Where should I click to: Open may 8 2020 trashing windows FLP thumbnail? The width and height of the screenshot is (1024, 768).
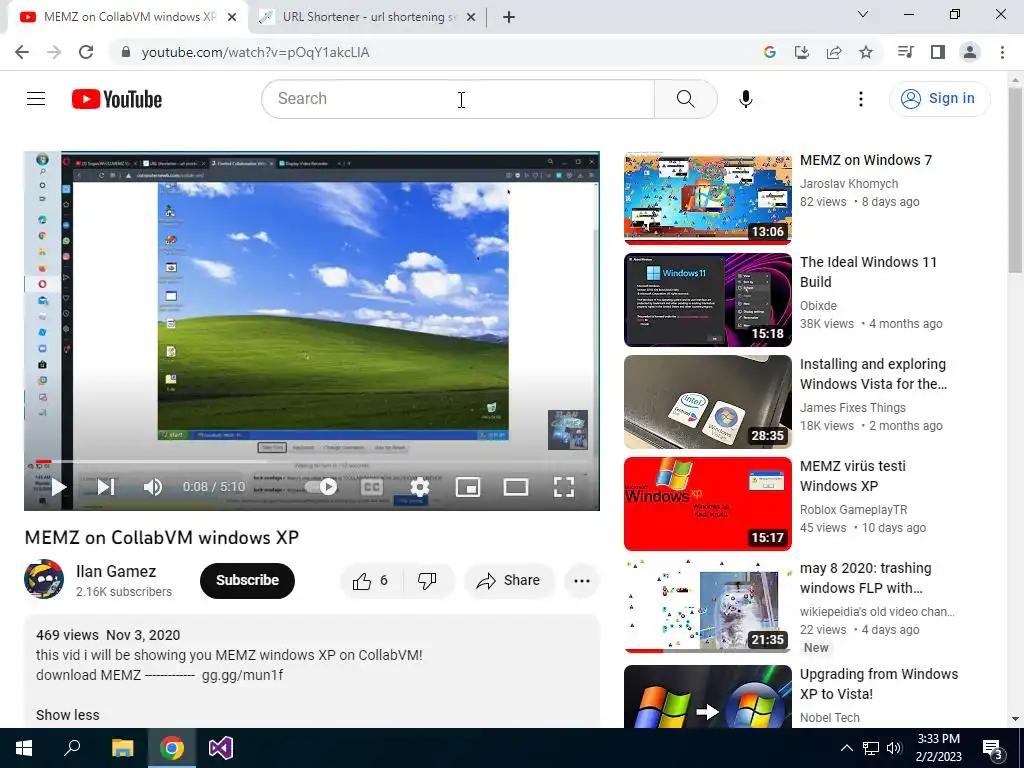coord(708,606)
